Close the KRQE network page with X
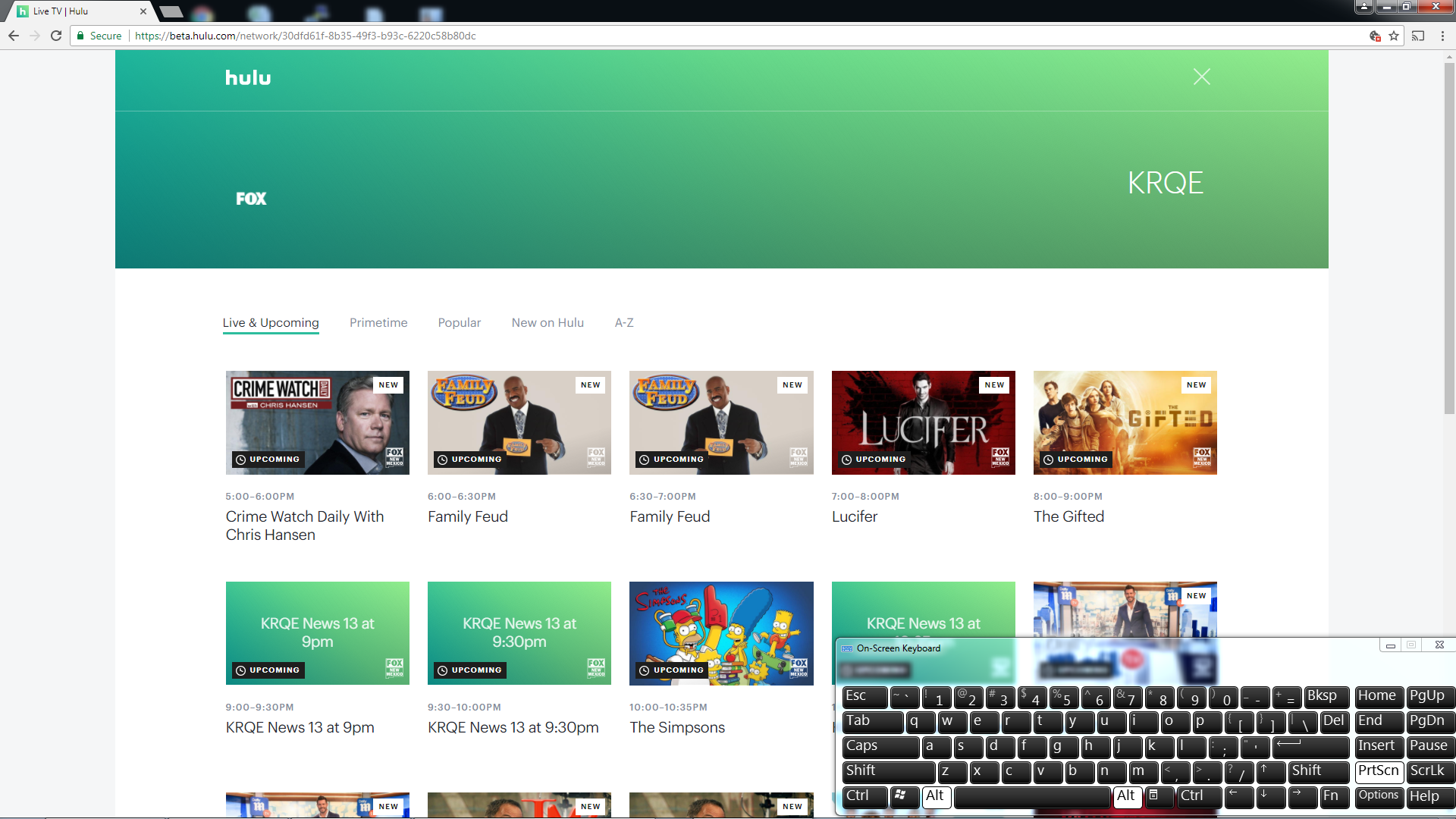 point(1201,77)
